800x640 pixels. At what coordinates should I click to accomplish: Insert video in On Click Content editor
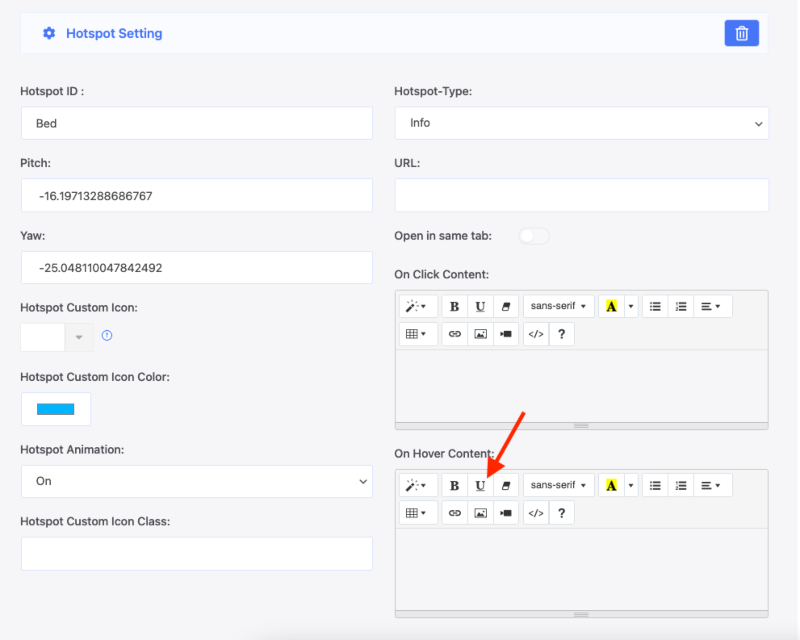coord(506,334)
